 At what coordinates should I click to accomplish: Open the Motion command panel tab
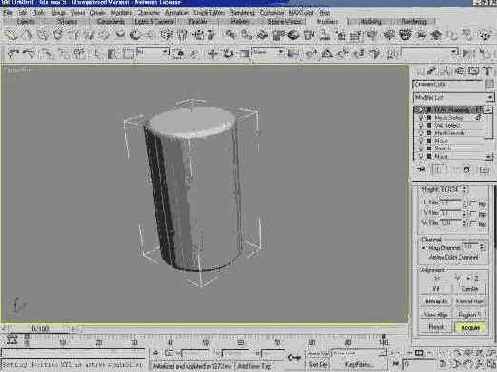pyautogui.click(x=459, y=71)
